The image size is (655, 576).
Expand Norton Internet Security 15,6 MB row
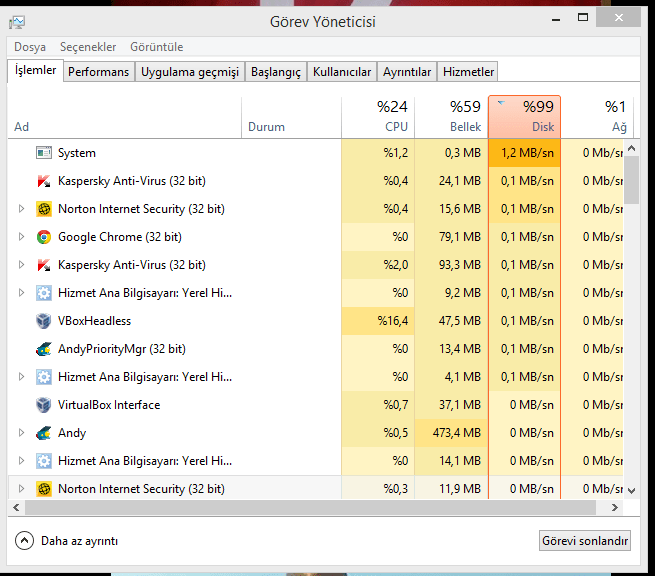click(21, 208)
